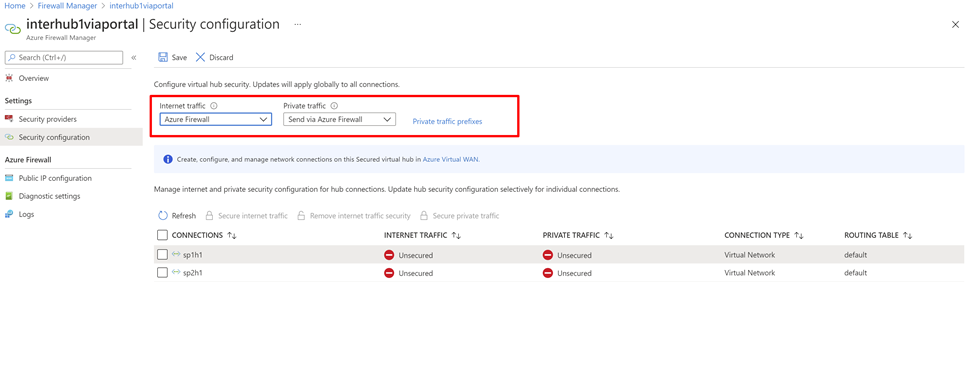Click the Internet traffic info icon
Viewport: 975px width, 370px height.
[214, 106]
